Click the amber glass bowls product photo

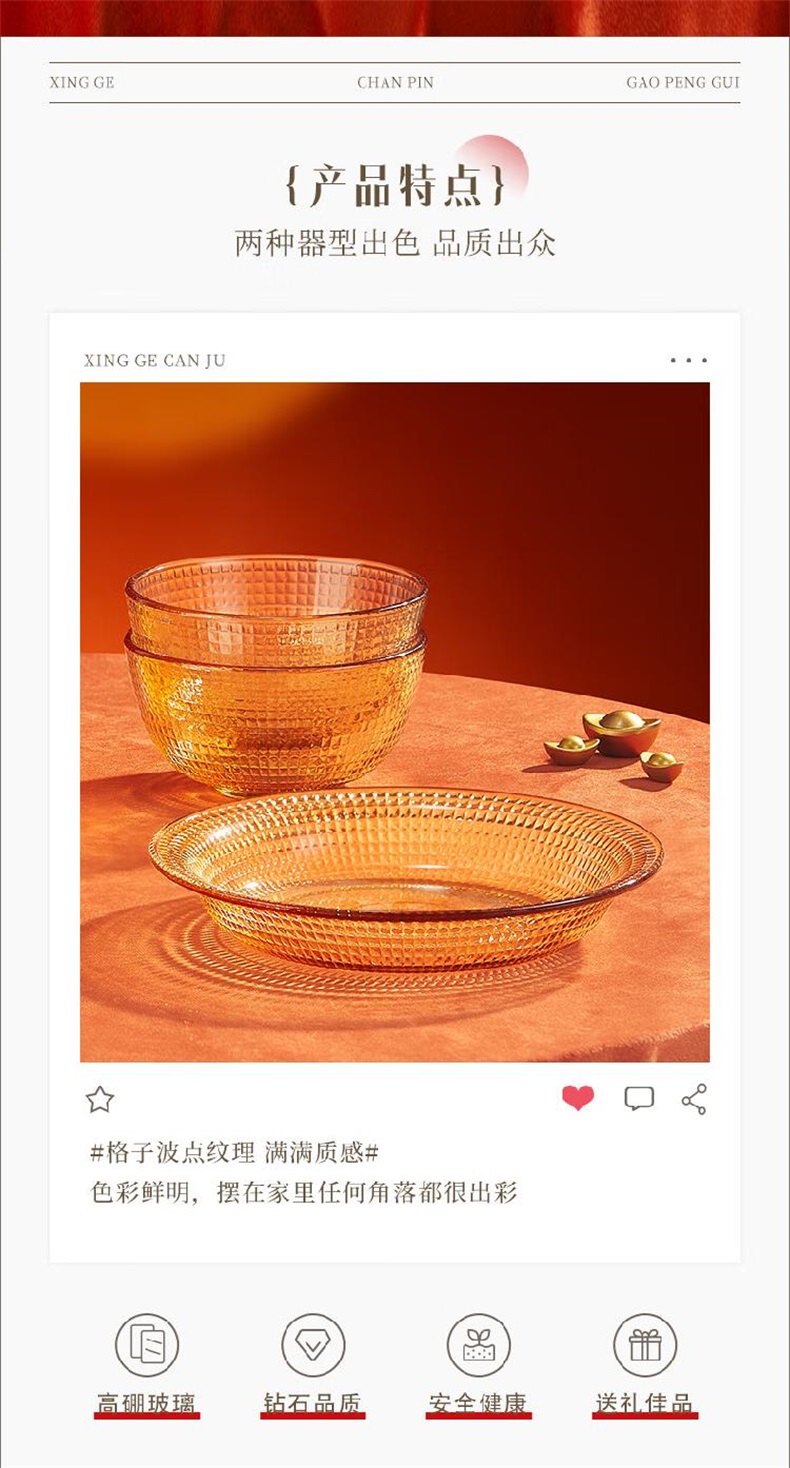coord(395,722)
